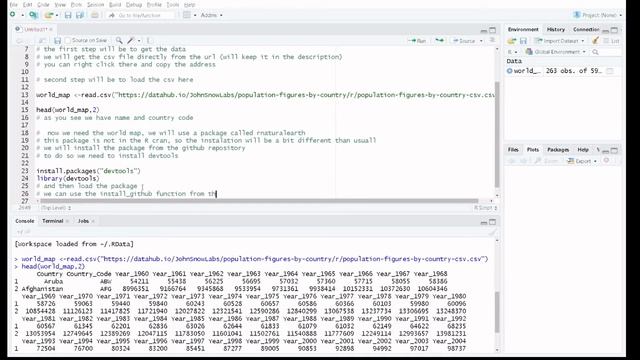
Task: Click the Find/Replace magnifier icon
Action: click(x=119, y=40)
